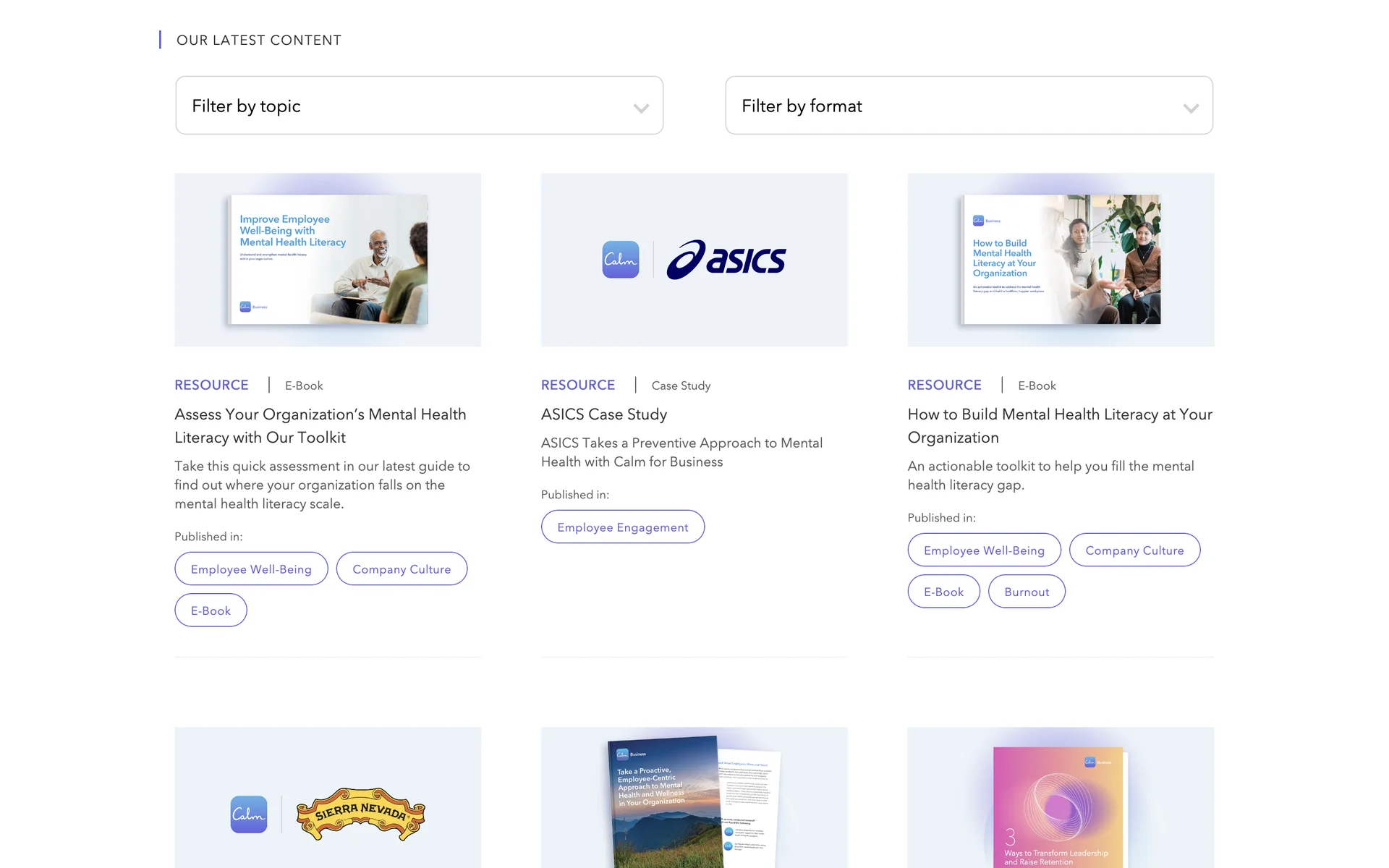Click the Sierra Nevada banner logo
This screenshot has height=868, width=1389.
click(360, 814)
